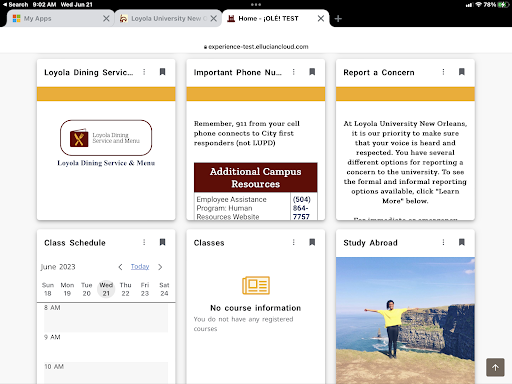Click the 'No course information' message

(x=256, y=308)
